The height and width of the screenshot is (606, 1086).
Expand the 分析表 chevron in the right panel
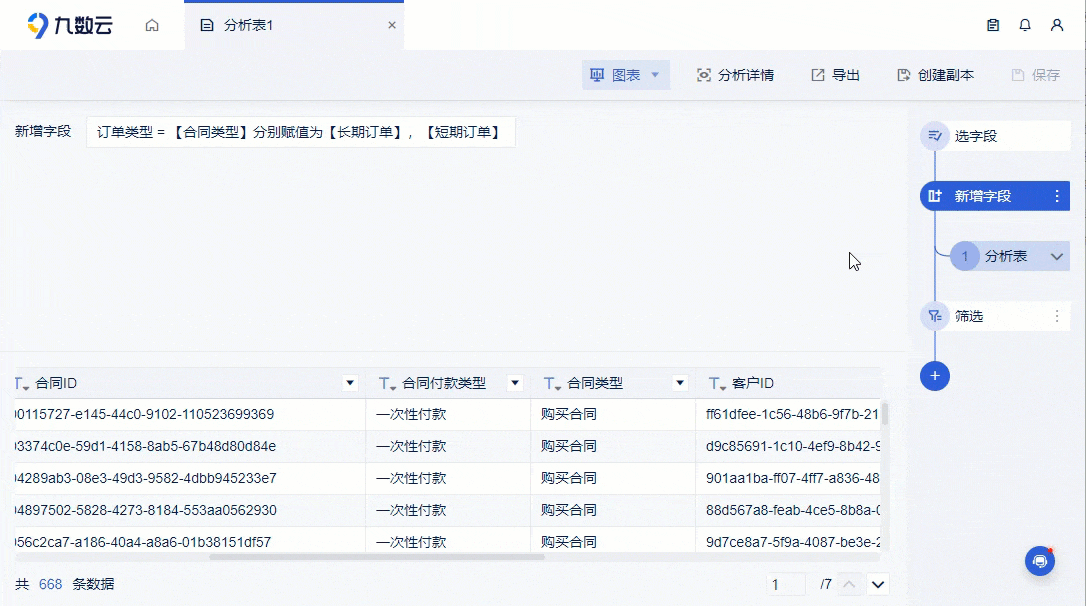click(1056, 256)
